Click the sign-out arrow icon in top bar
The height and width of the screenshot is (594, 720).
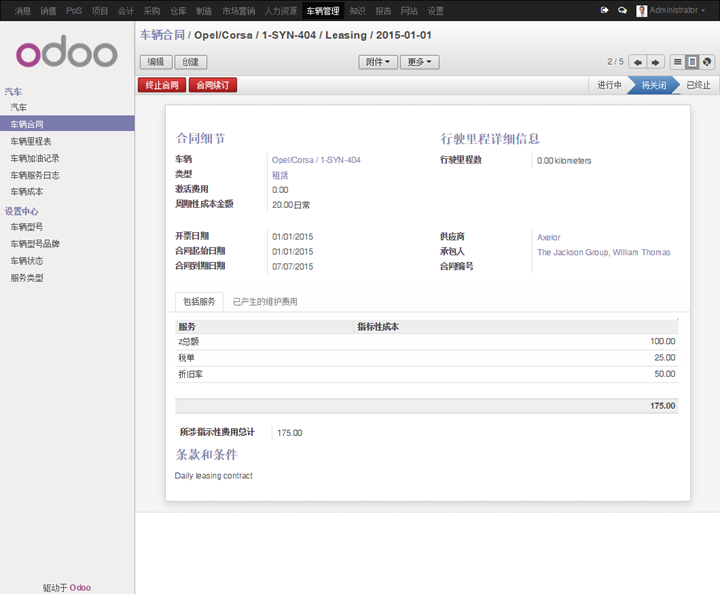604,10
